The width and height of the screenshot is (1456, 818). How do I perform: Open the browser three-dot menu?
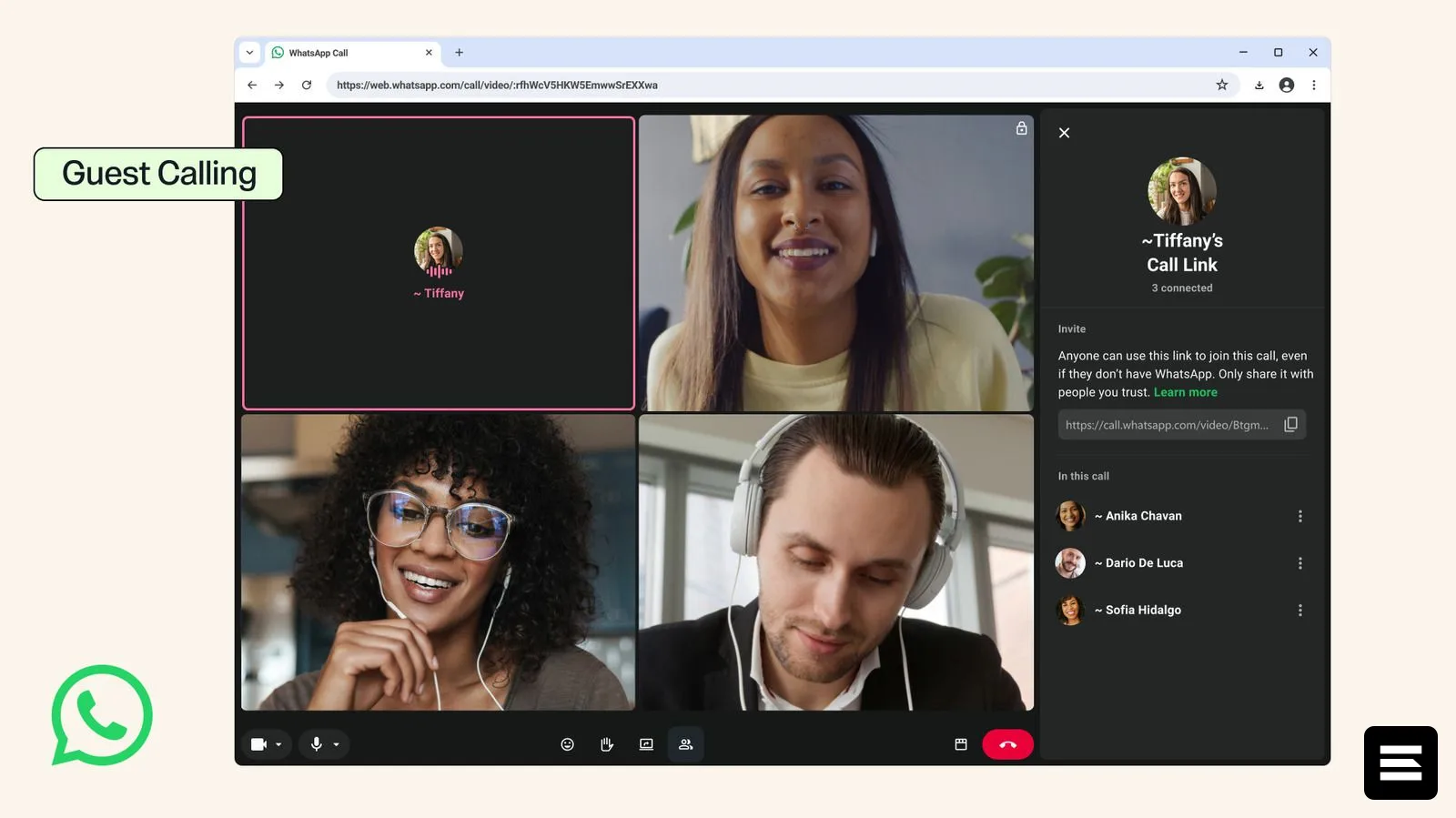(1314, 85)
